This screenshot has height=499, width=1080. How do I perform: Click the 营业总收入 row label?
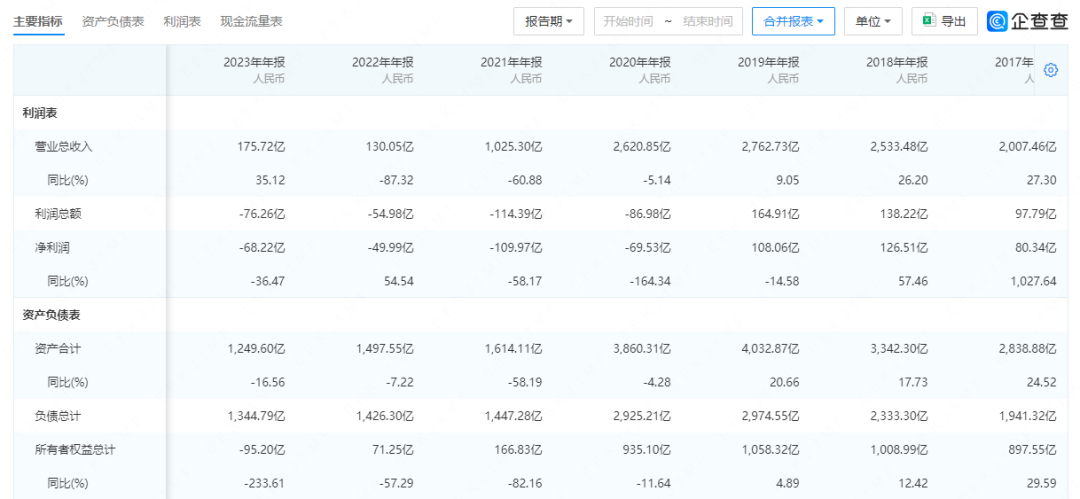[63, 146]
